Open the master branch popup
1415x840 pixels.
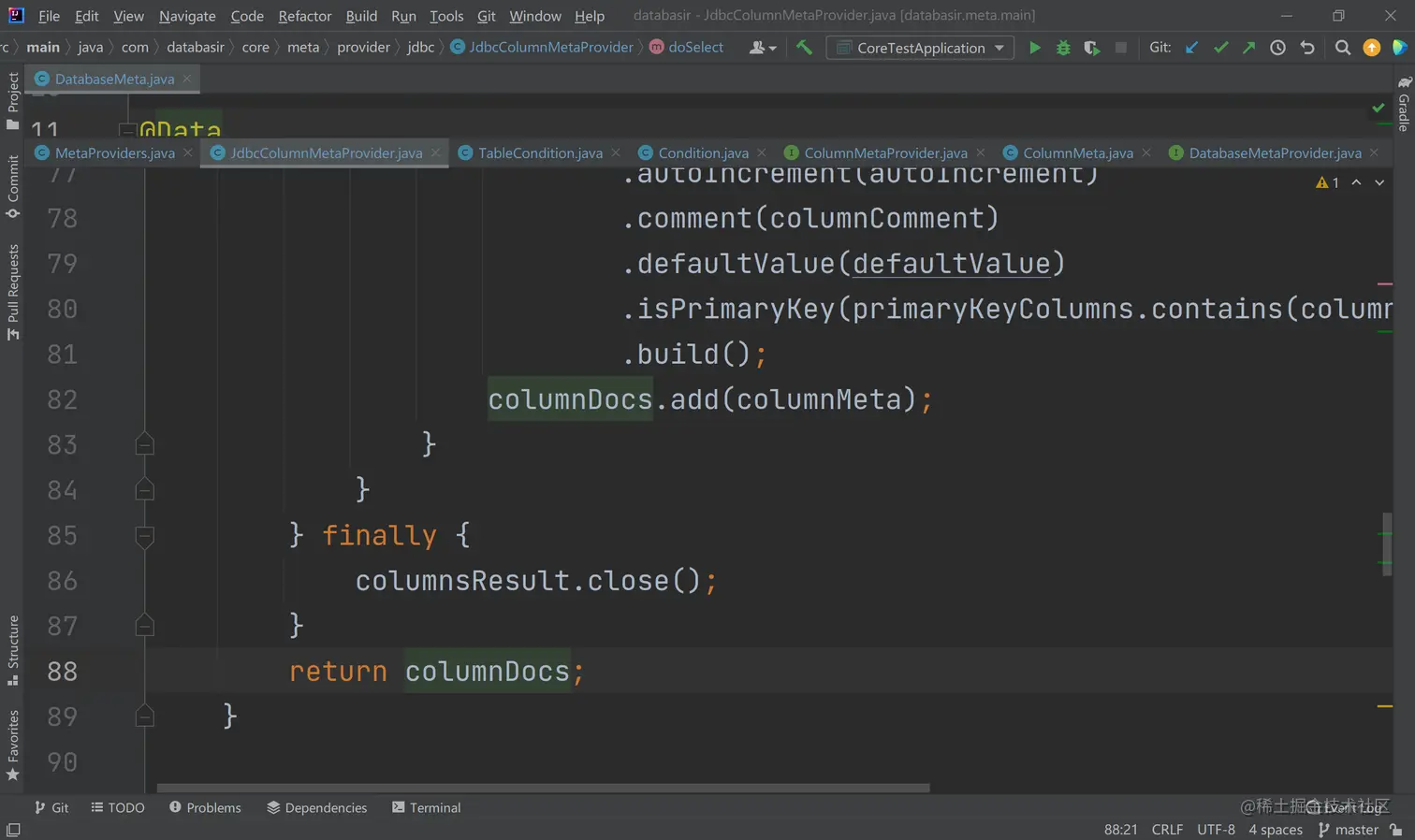[1349, 830]
